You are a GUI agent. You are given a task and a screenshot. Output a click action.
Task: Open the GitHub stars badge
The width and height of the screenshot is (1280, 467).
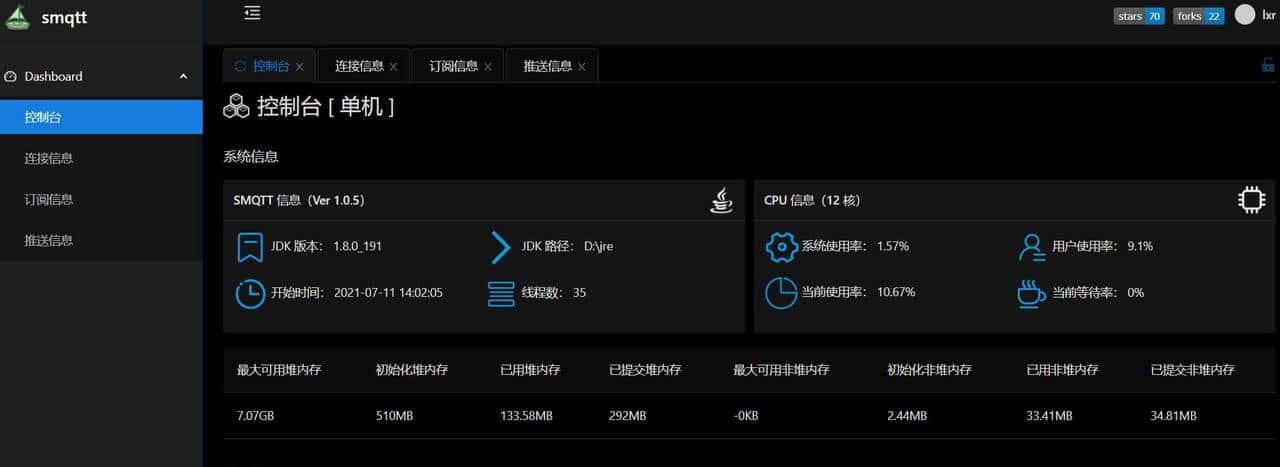(1139, 16)
